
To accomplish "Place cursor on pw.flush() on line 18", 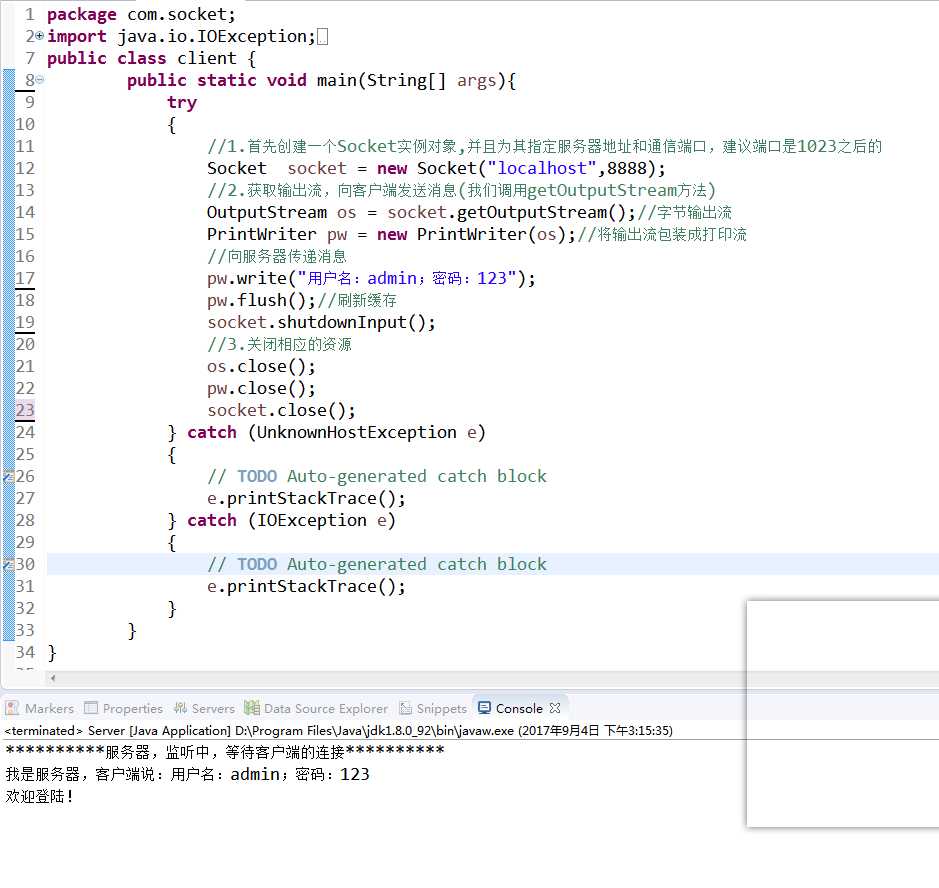I will tap(261, 301).
